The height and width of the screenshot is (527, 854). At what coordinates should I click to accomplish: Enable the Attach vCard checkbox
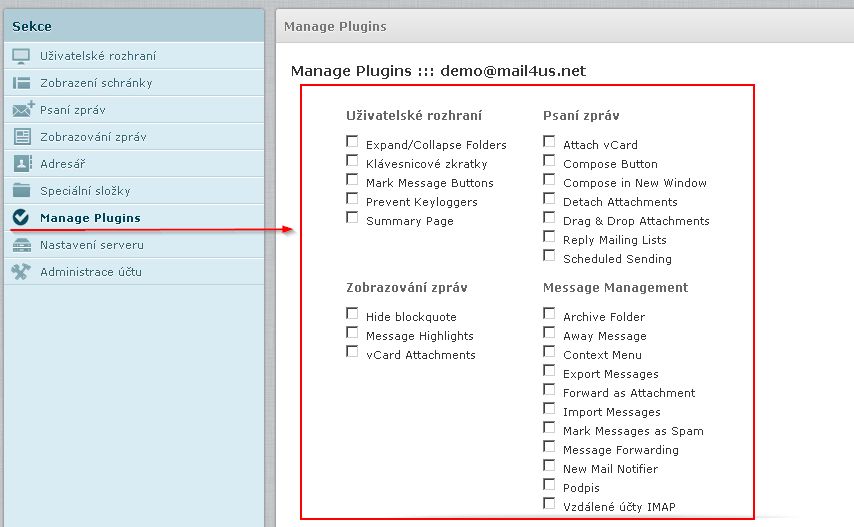point(550,142)
